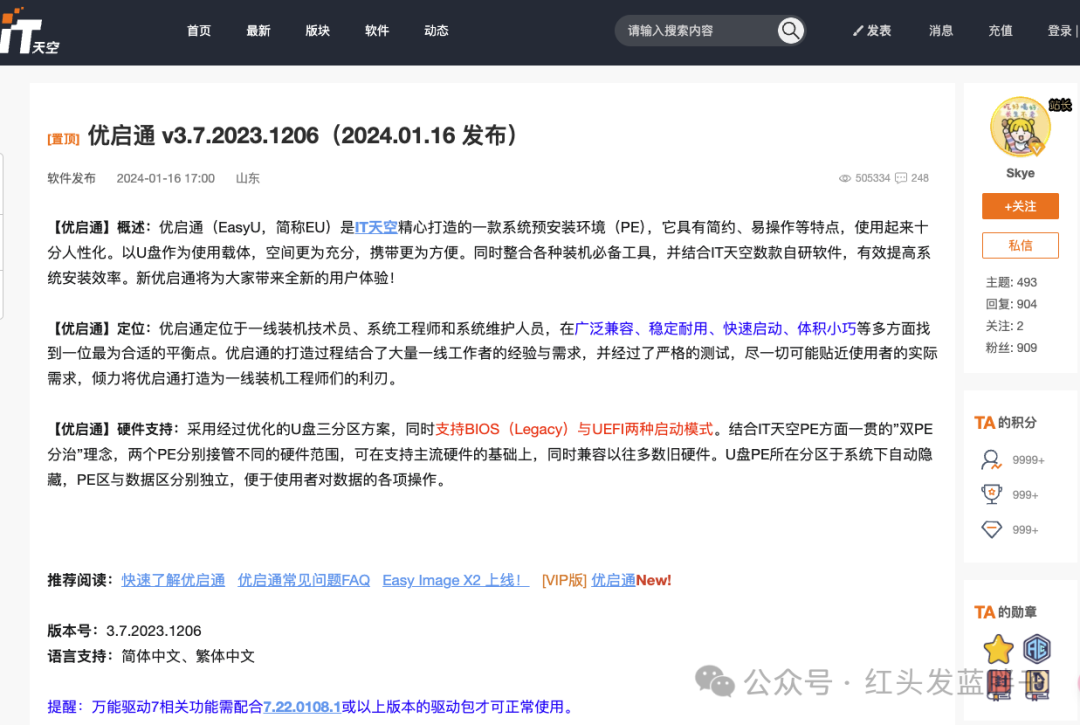Open the IT天空 link in overview

376,227
